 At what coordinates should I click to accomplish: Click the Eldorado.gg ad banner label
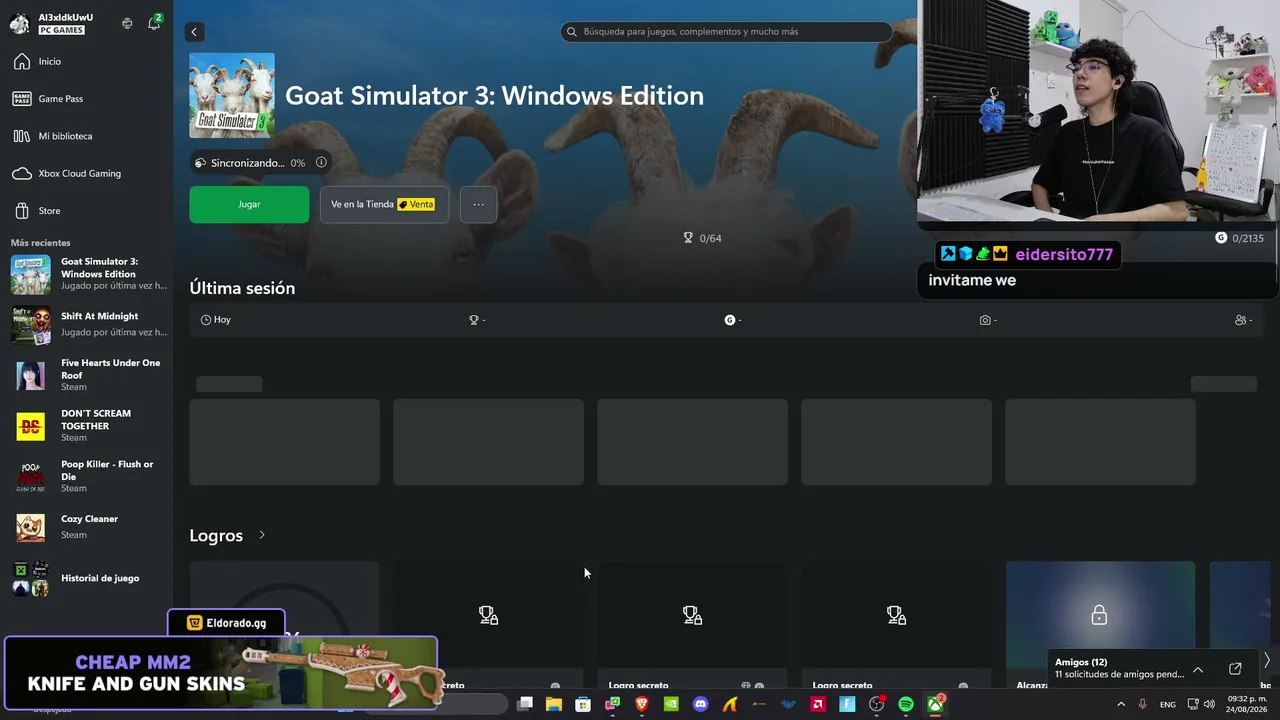click(x=227, y=623)
